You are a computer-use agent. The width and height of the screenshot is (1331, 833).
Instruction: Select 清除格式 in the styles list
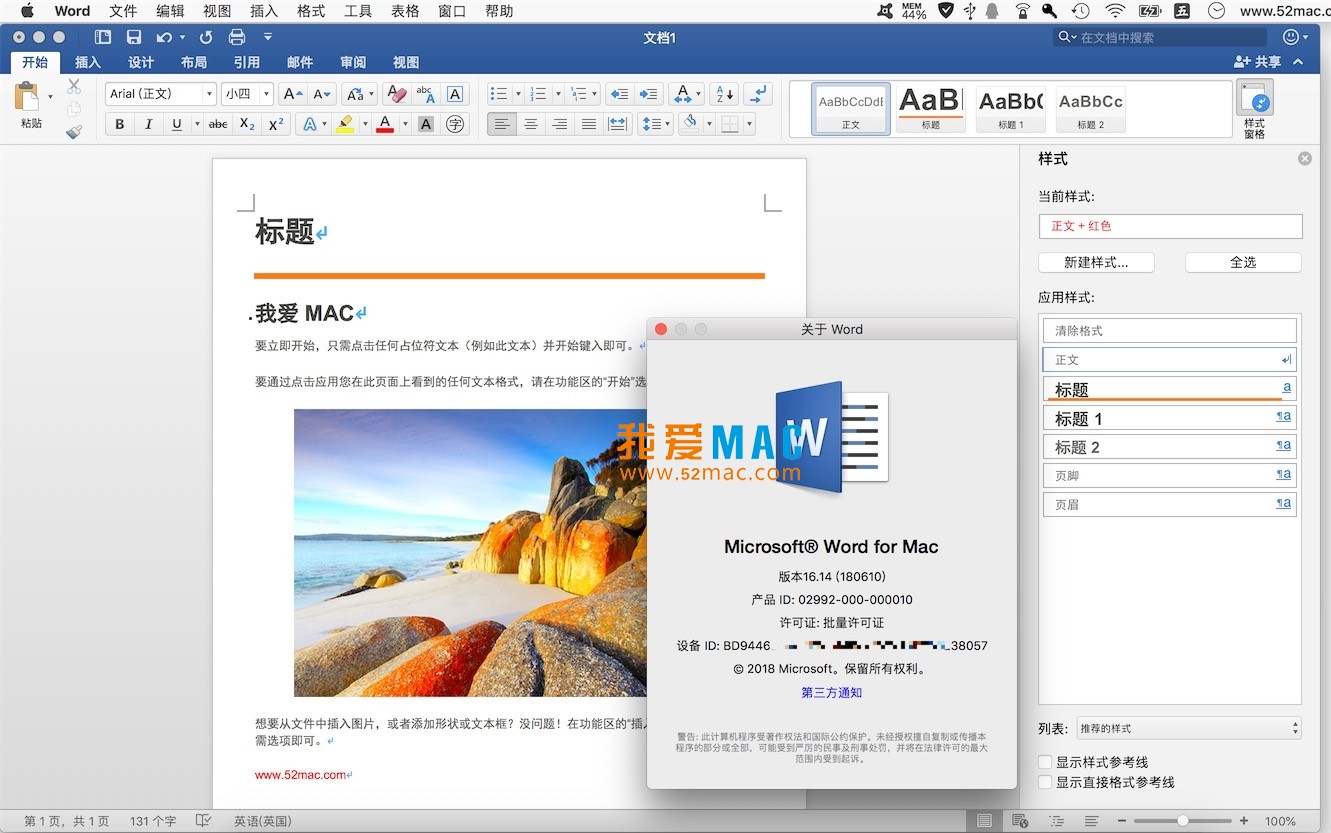(1169, 331)
